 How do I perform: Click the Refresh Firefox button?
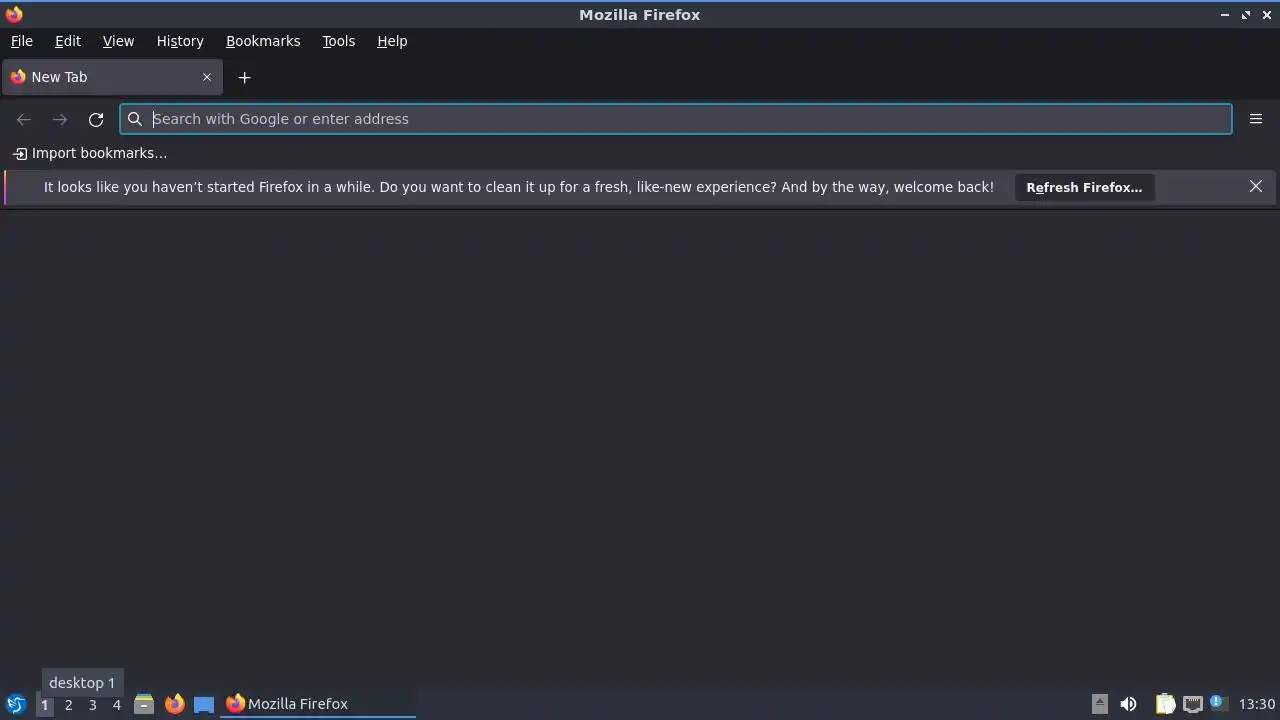[x=1084, y=187]
